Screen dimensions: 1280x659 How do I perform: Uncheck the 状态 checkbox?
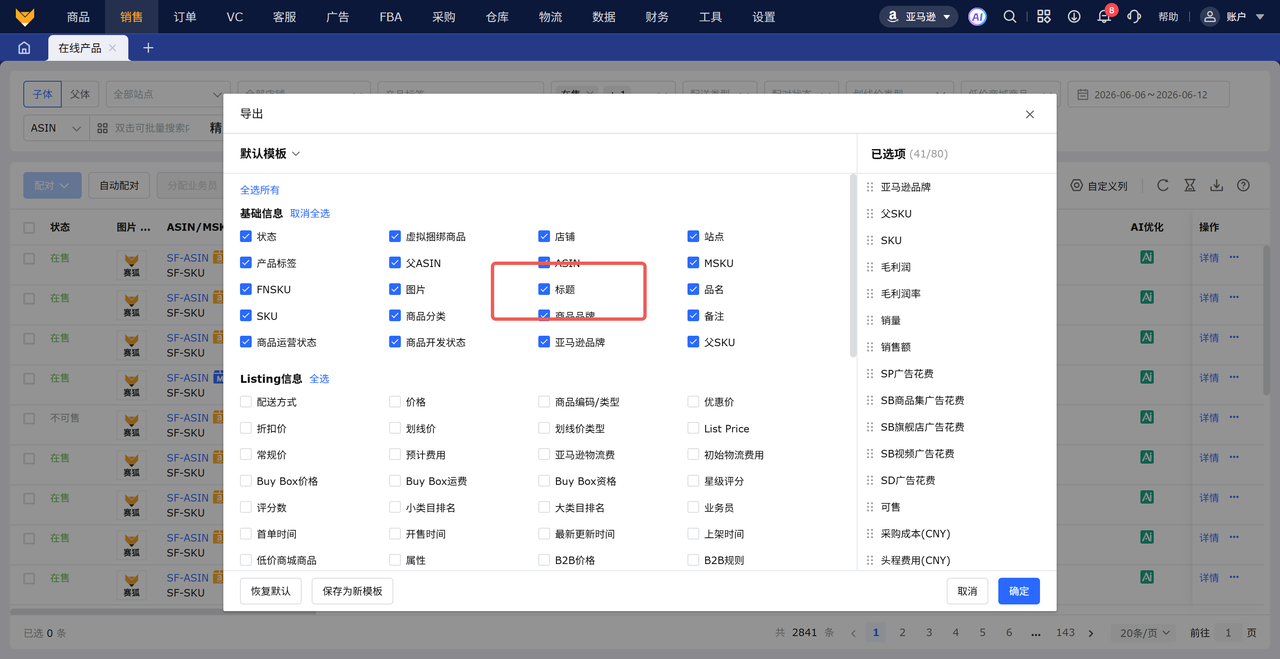coord(246,237)
